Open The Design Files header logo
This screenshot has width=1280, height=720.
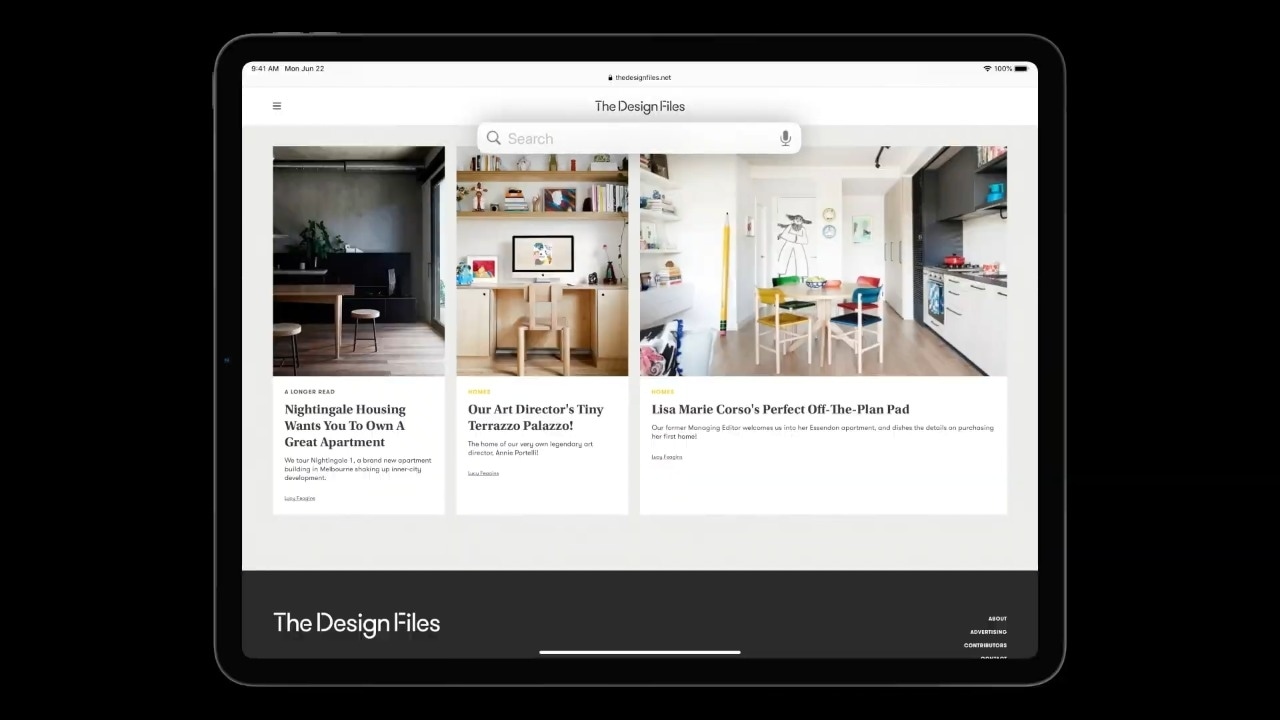(640, 106)
